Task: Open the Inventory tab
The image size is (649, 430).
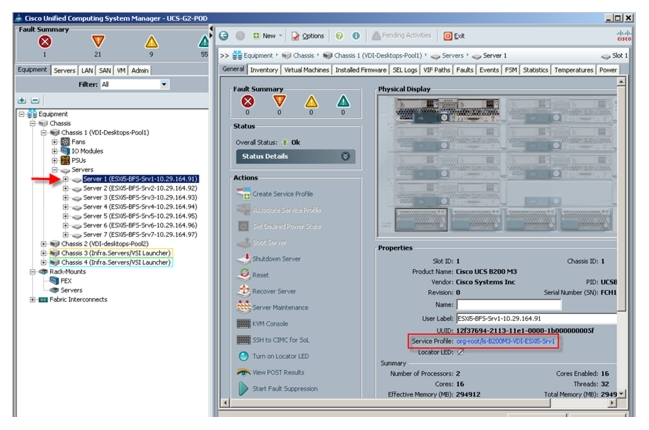Action: coord(264,70)
